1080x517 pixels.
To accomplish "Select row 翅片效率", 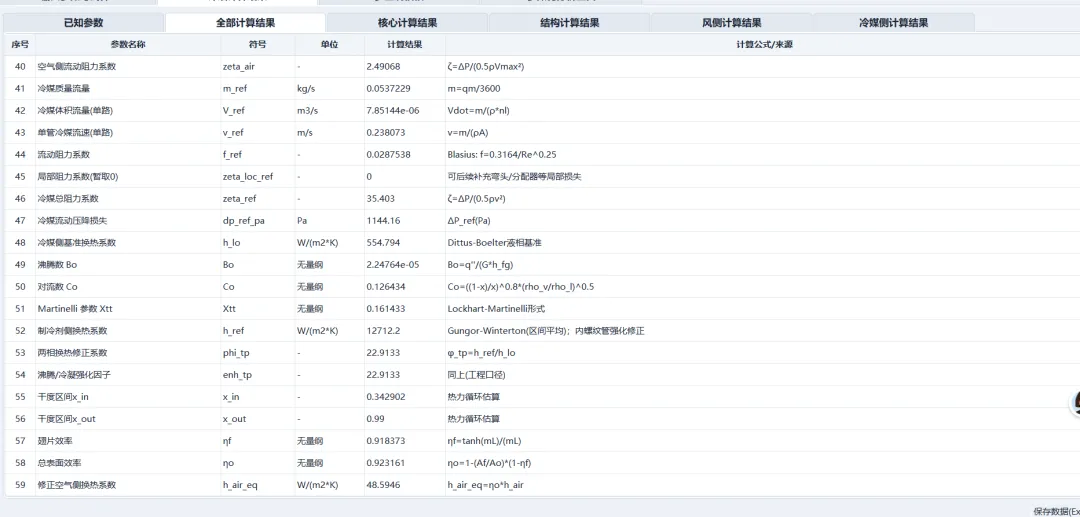I will [541, 441].
